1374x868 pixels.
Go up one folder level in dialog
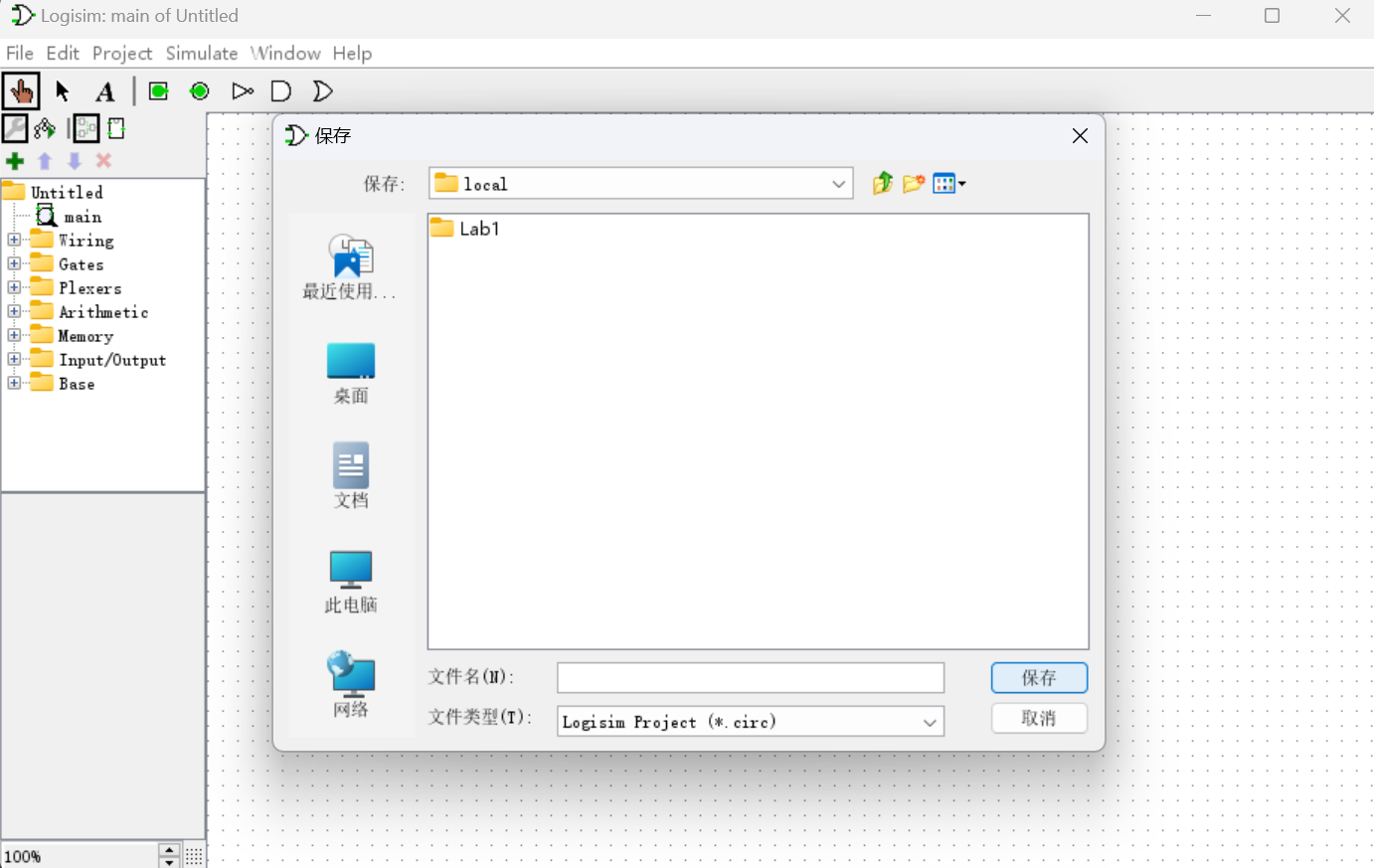click(882, 183)
